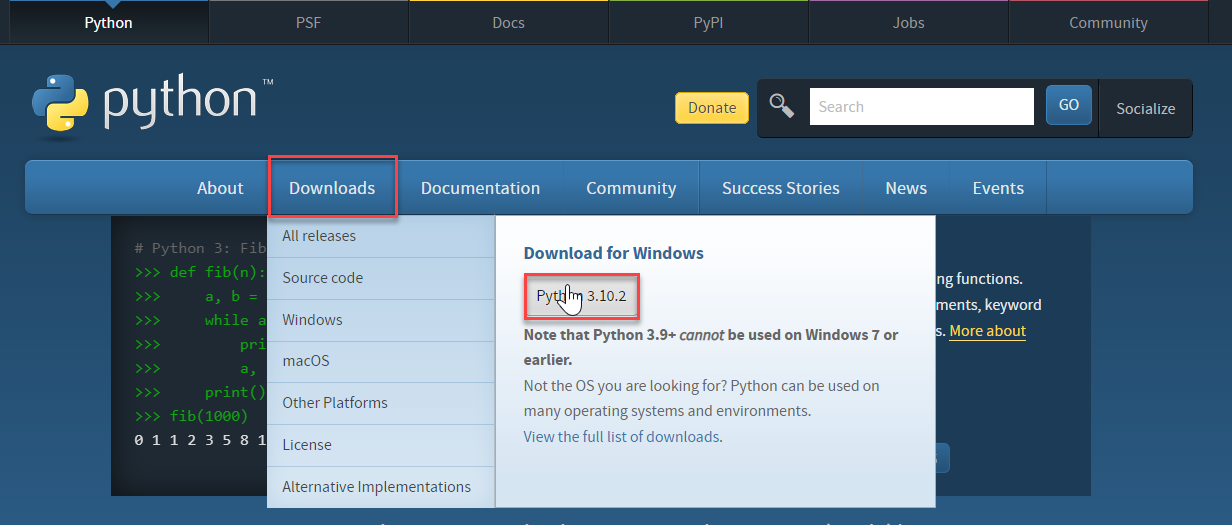Open the Success Stories menu

781,188
